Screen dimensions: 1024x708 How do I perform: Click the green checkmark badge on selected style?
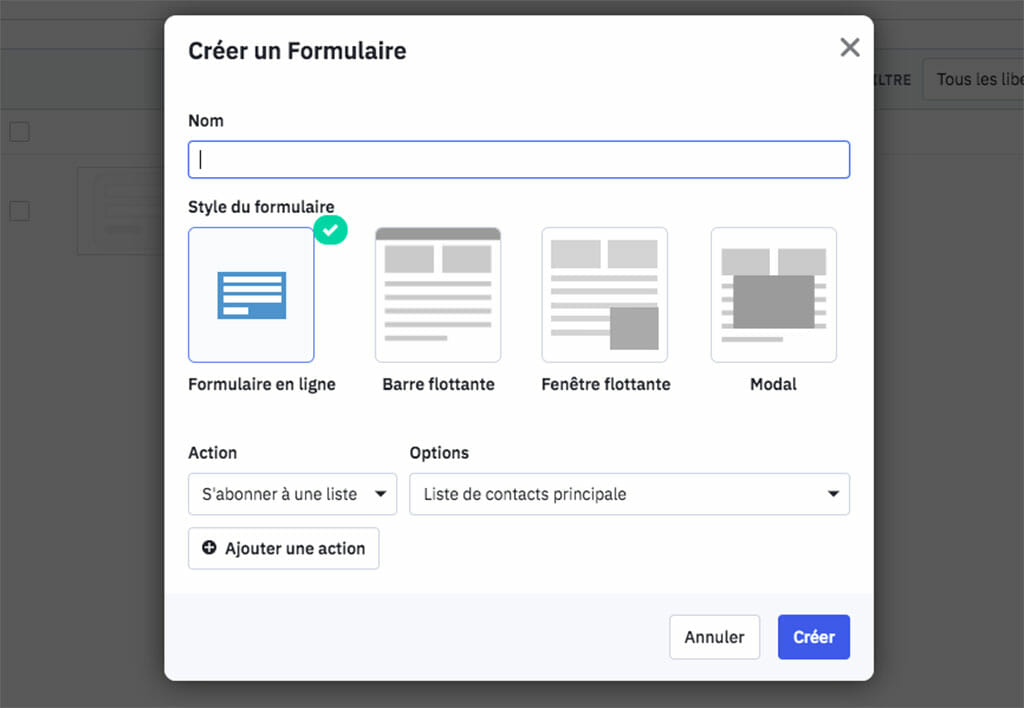[330, 230]
